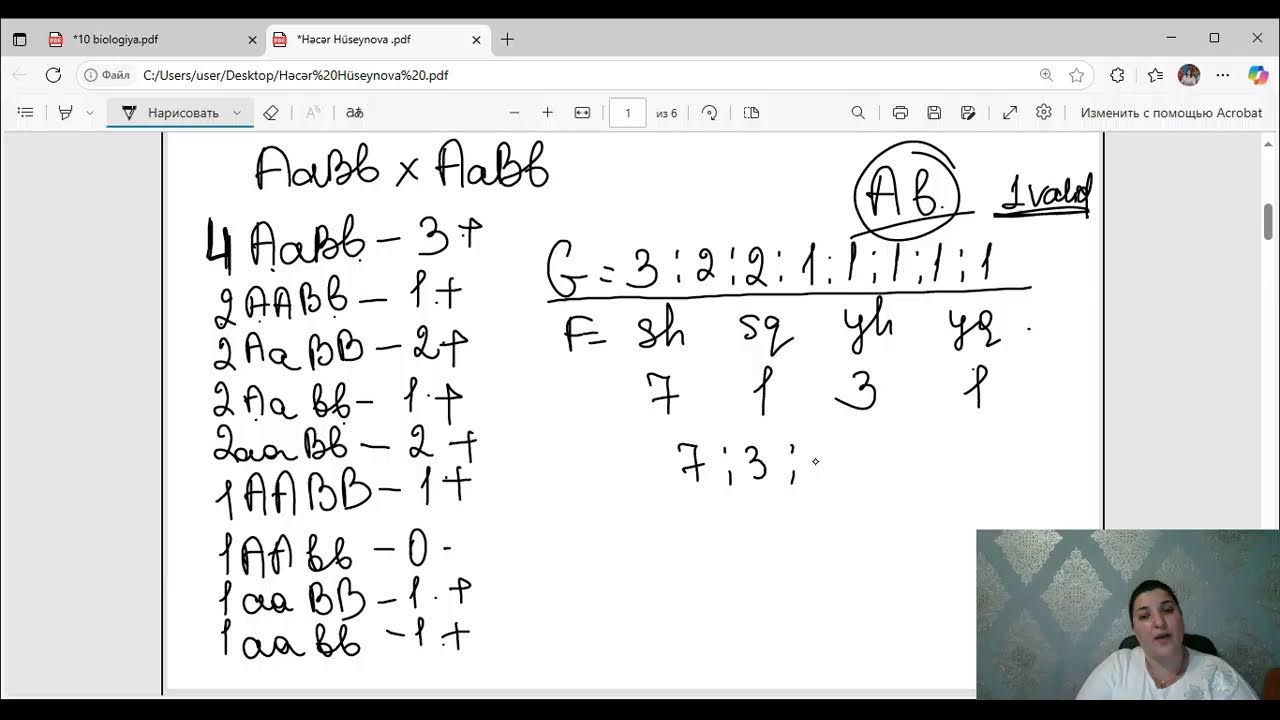The image size is (1280, 720).
Task: Open the browser profile avatar
Action: click(x=1189, y=75)
